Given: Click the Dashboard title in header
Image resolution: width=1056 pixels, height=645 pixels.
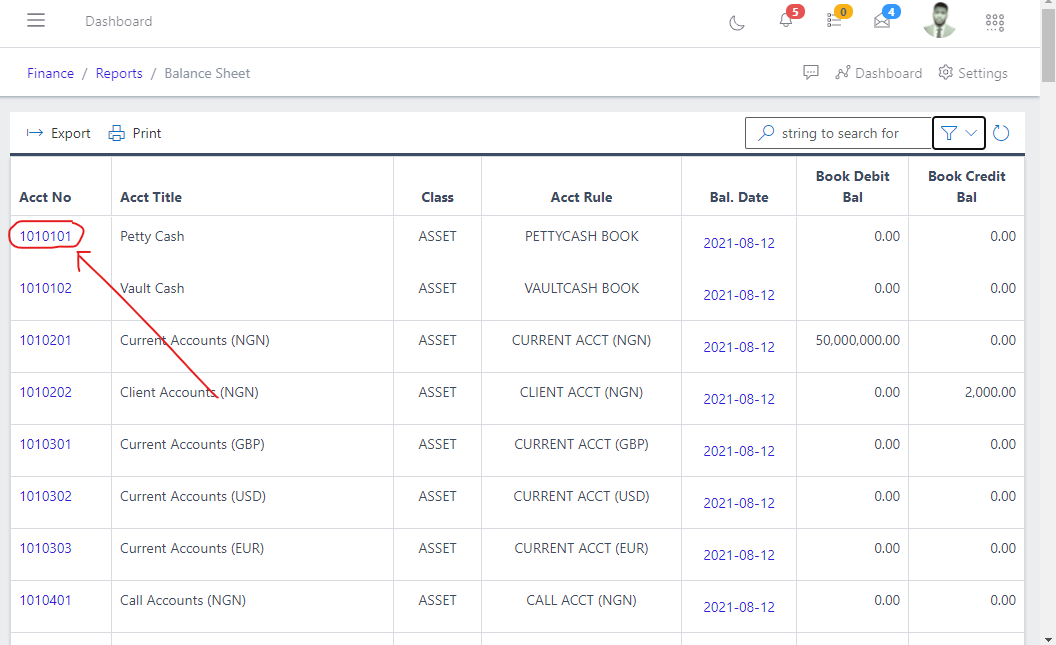Looking at the screenshot, I should click(119, 22).
